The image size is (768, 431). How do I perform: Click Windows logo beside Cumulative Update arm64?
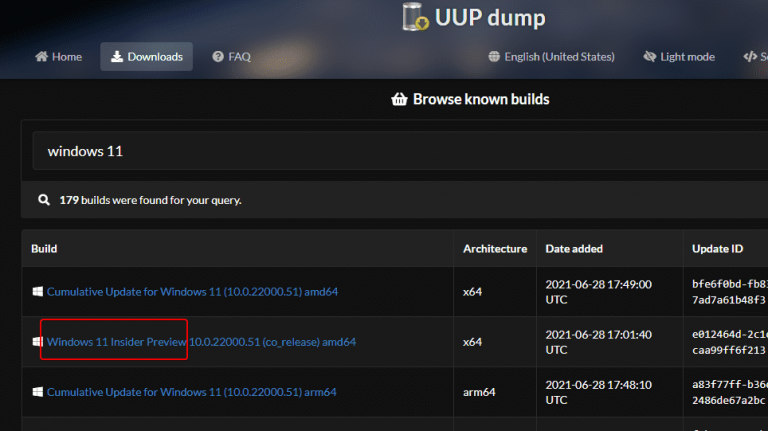click(x=38, y=392)
